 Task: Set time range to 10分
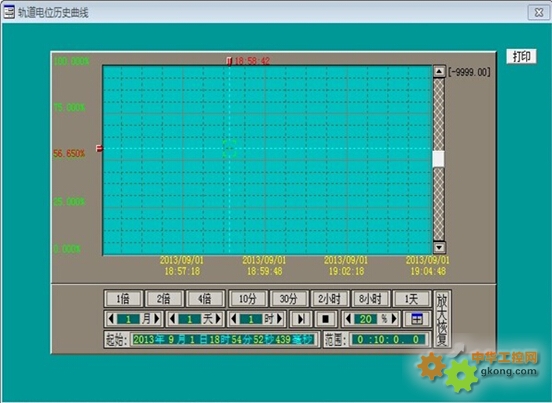(248, 299)
